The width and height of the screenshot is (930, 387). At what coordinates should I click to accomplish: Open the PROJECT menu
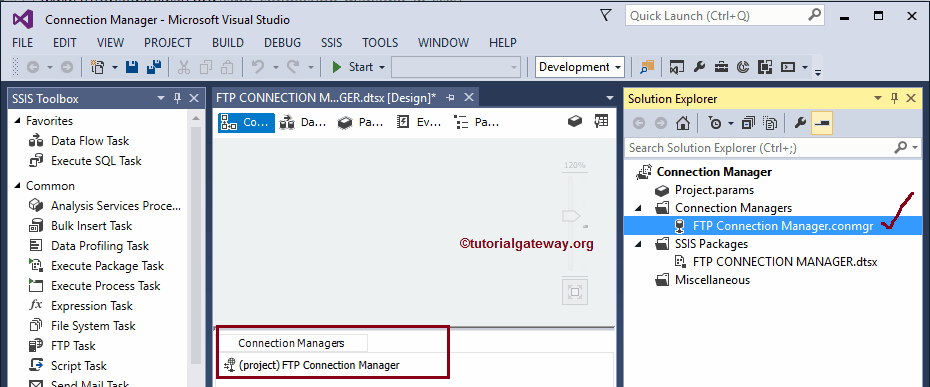coord(168,43)
